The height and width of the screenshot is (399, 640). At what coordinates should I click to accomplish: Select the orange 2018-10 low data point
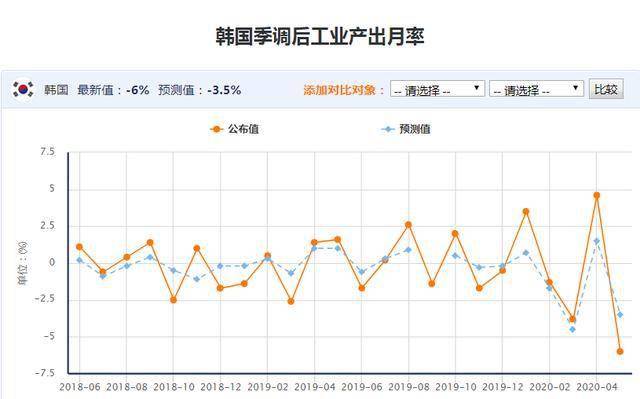click(x=173, y=300)
